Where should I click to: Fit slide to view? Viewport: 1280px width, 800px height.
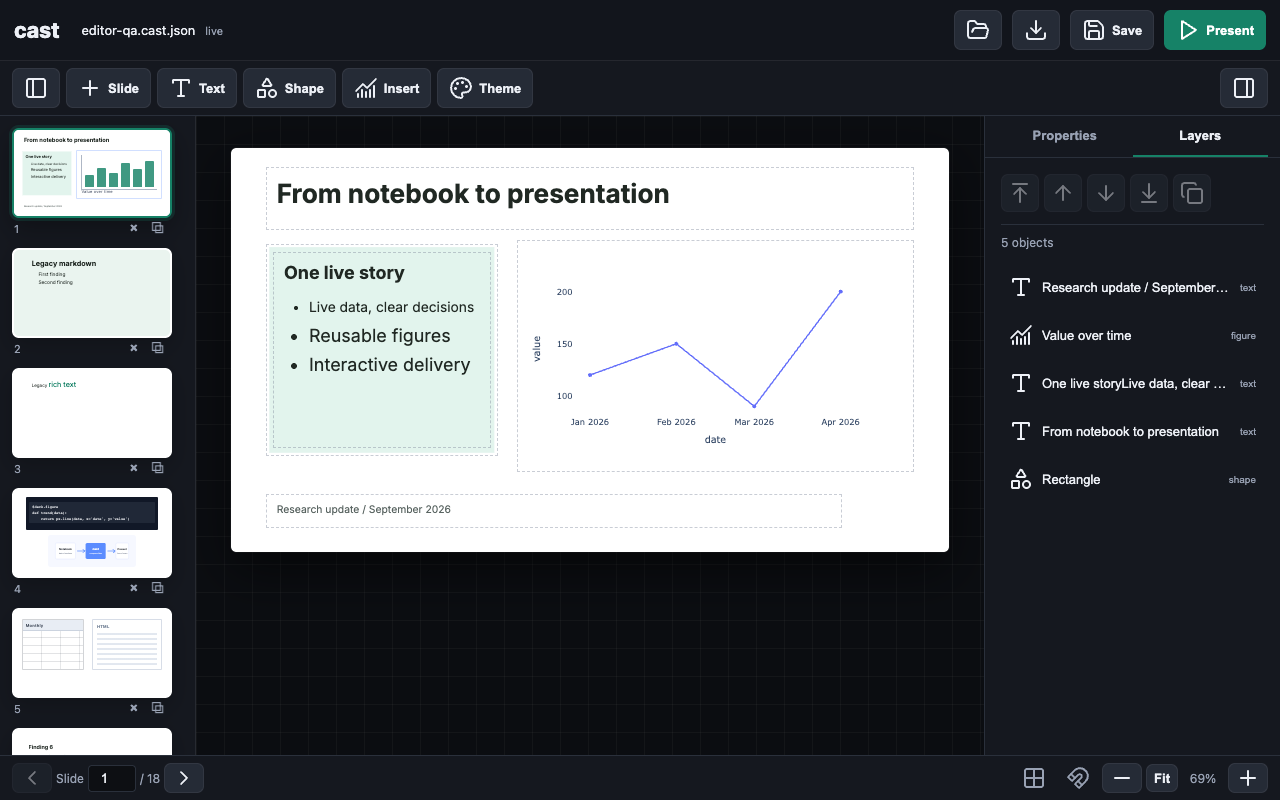pos(1162,778)
